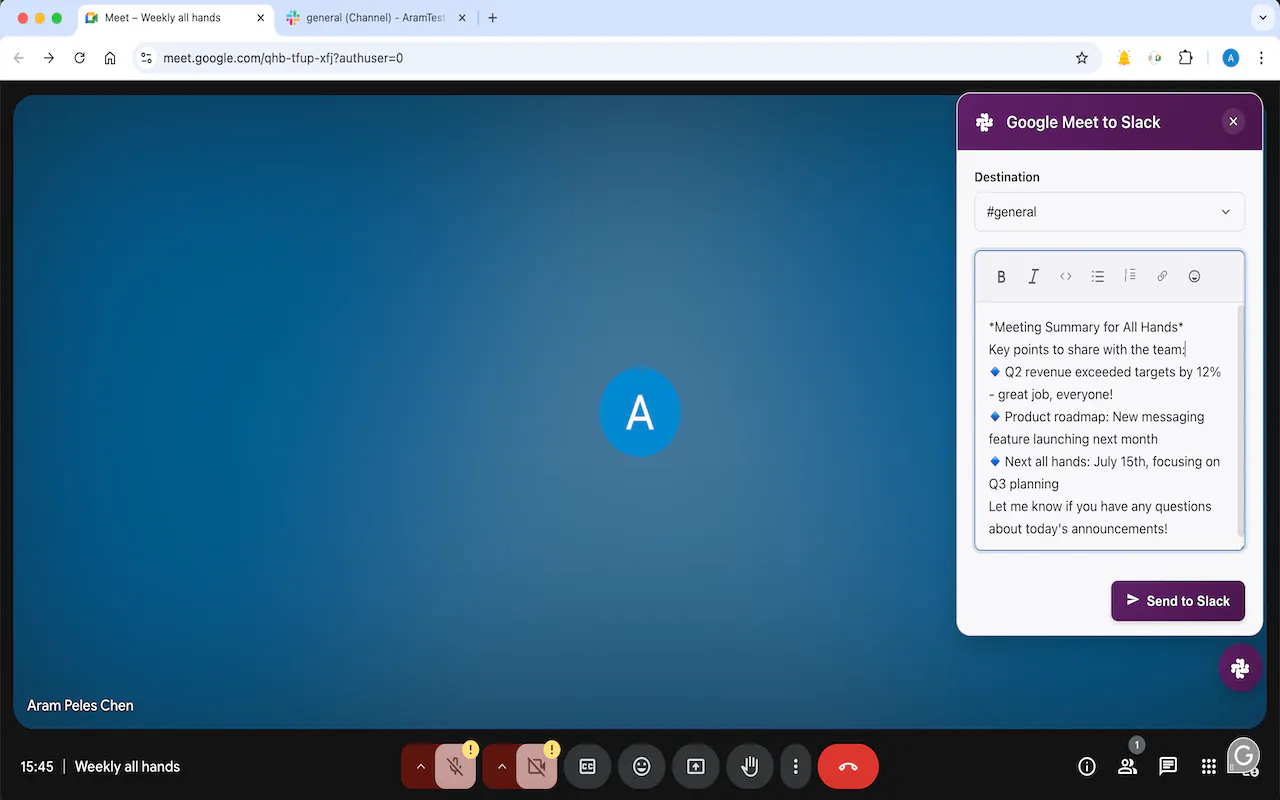Screen dimensions: 1280x800
Task: Apply italic formatting in message editor
Action: point(1034,277)
